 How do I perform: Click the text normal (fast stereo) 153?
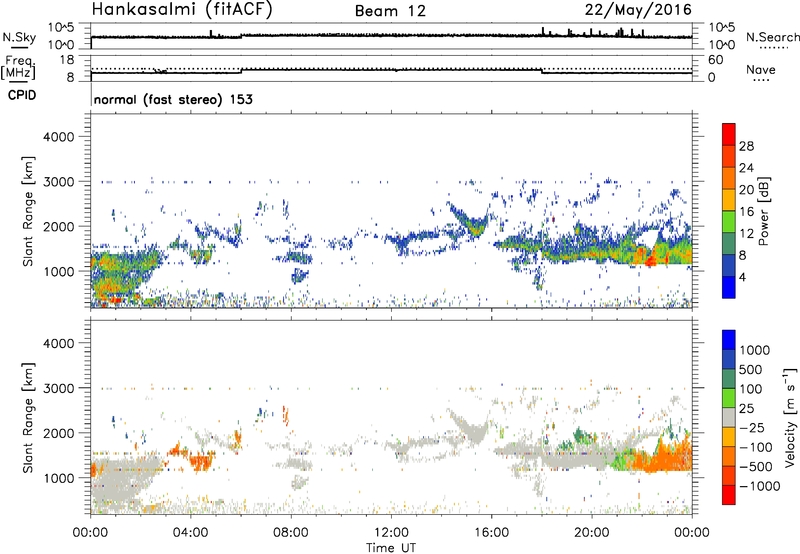pyautogui.click(x=173, y=99)
